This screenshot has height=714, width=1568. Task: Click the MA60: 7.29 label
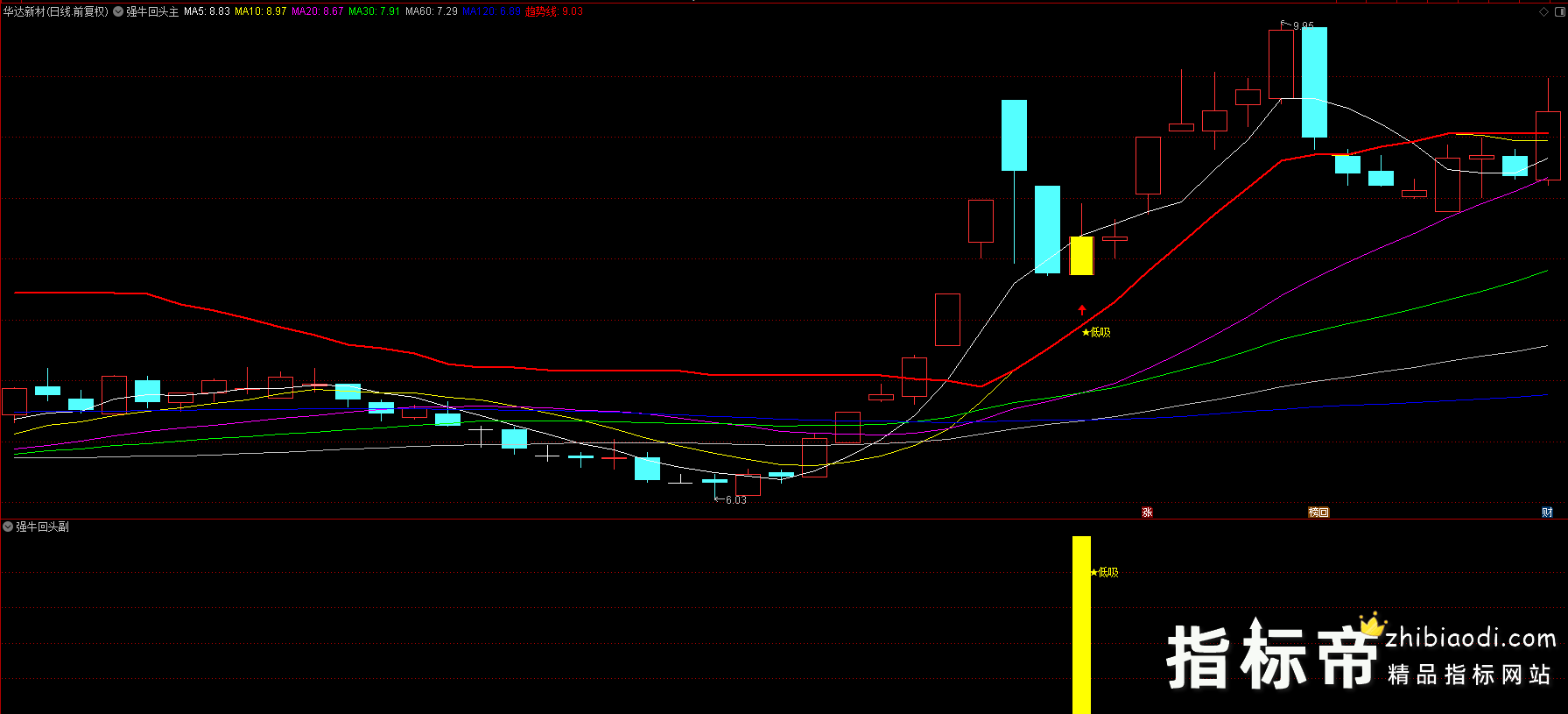(431, 11)
